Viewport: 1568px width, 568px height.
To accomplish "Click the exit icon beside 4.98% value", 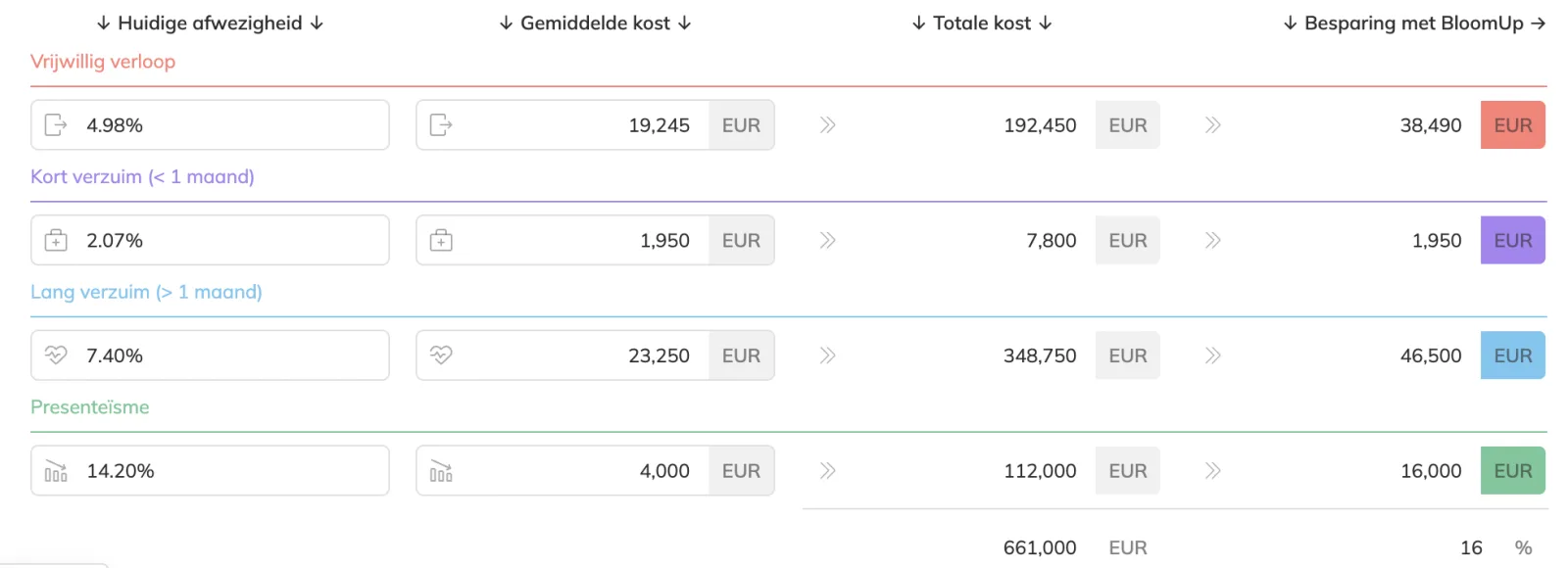I will pos(56,124).
